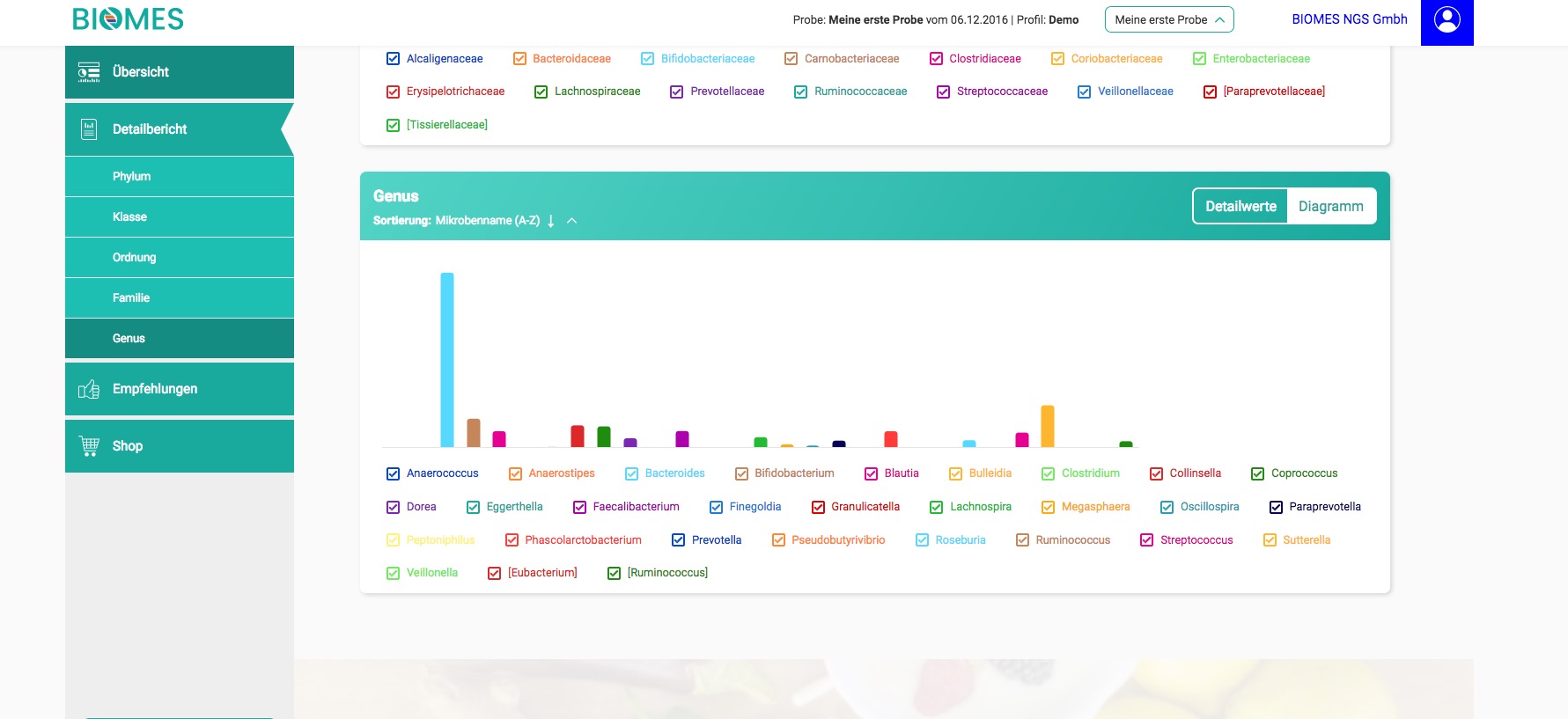Collapse the Genus sorting chevron

tap(572, 221)
